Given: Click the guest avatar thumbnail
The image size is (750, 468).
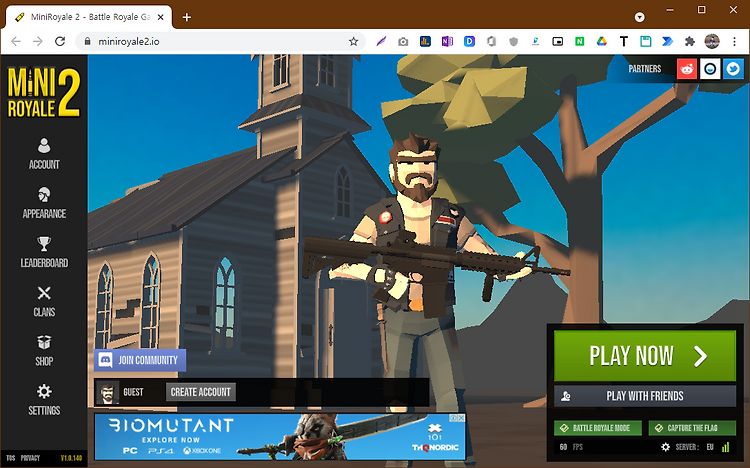Looking at the screenshot, I should tap(108, 392).
